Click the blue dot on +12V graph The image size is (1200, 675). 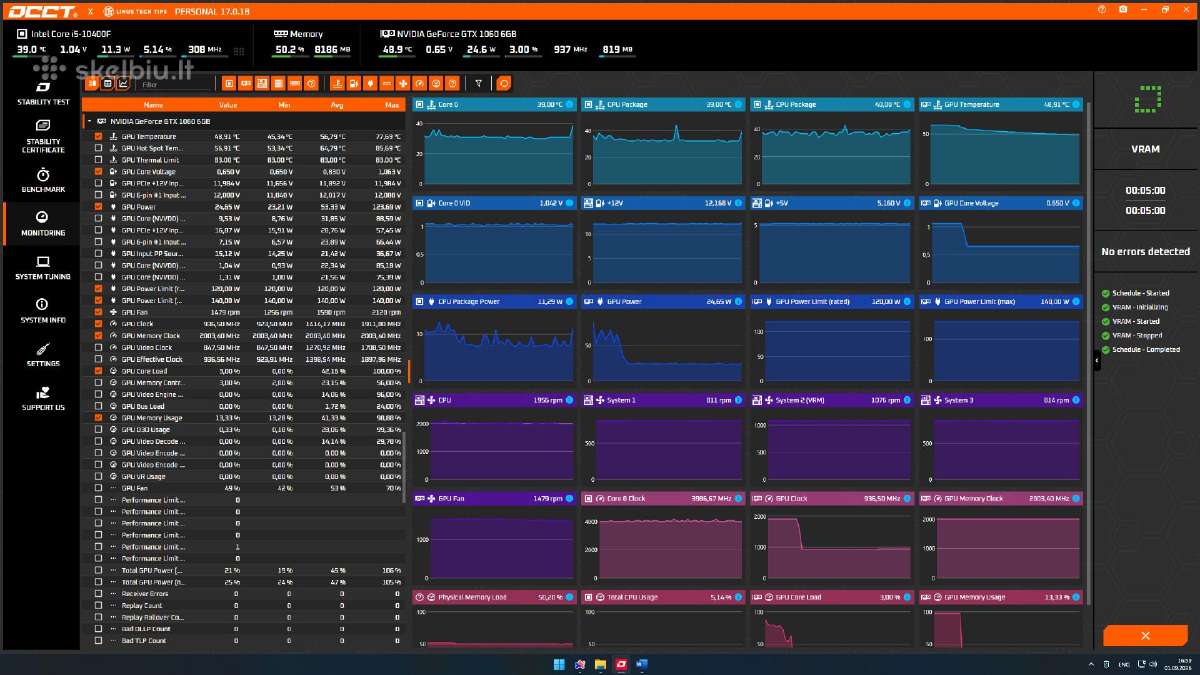pyautogui.click(x=739, y=203)
